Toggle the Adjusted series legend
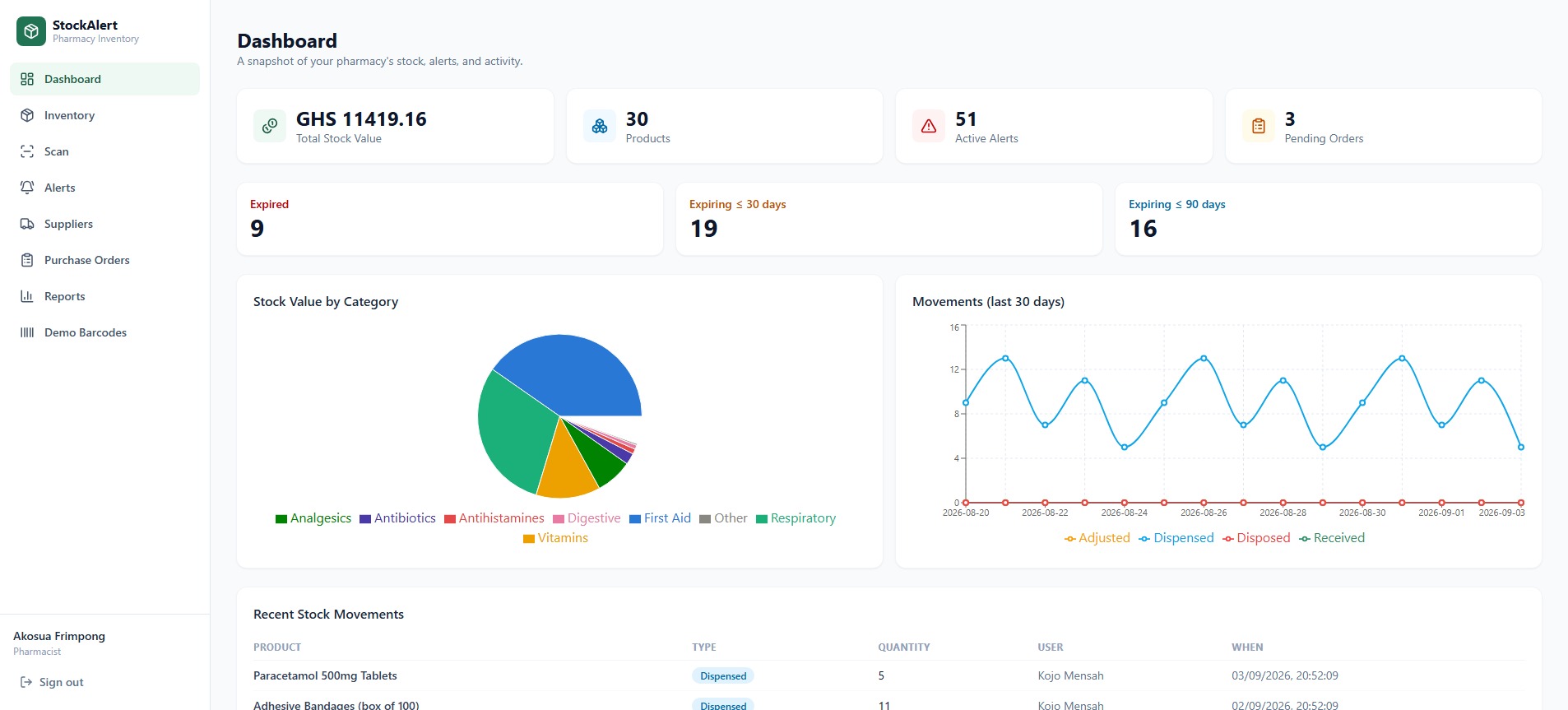The height and width of the screenshot is (710, 1568). pos(1097,538)
